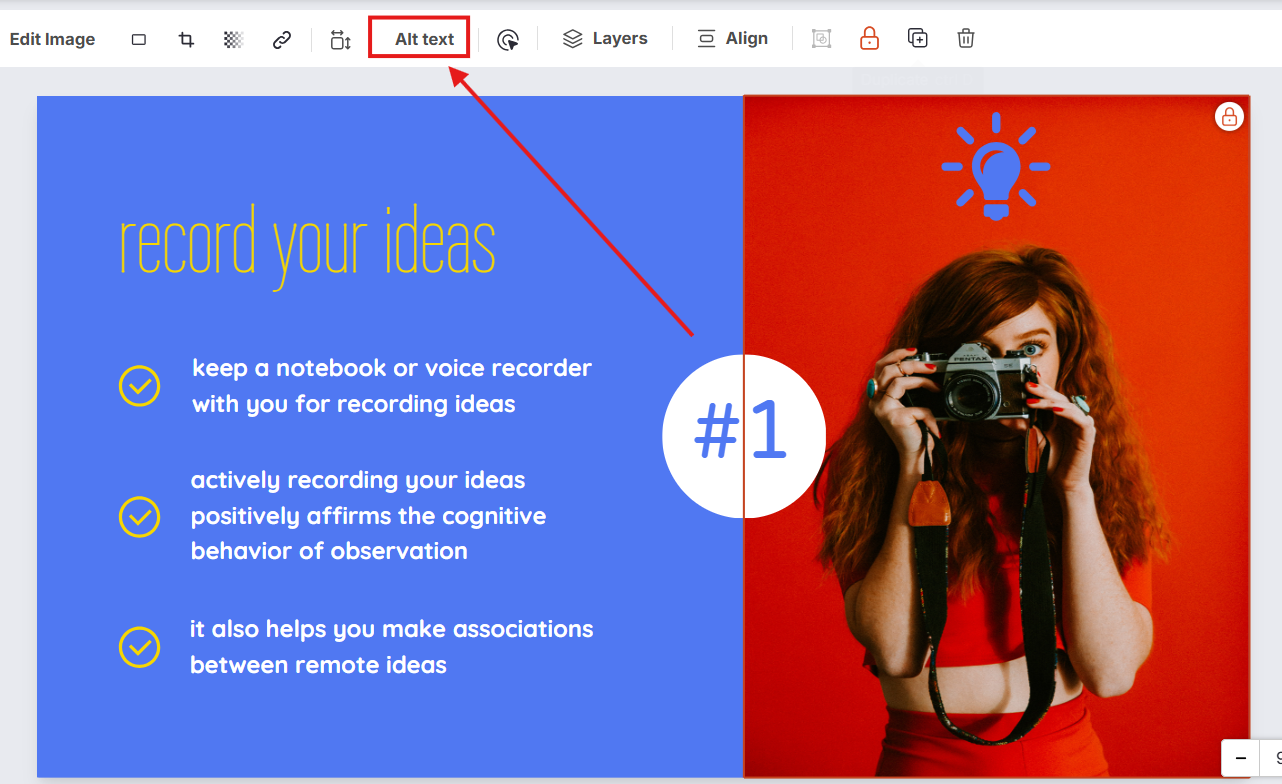The width and height of the screenshot is (1282, 784).
Task: Click the Edit Image label
Action: click(x=52, y=39)
